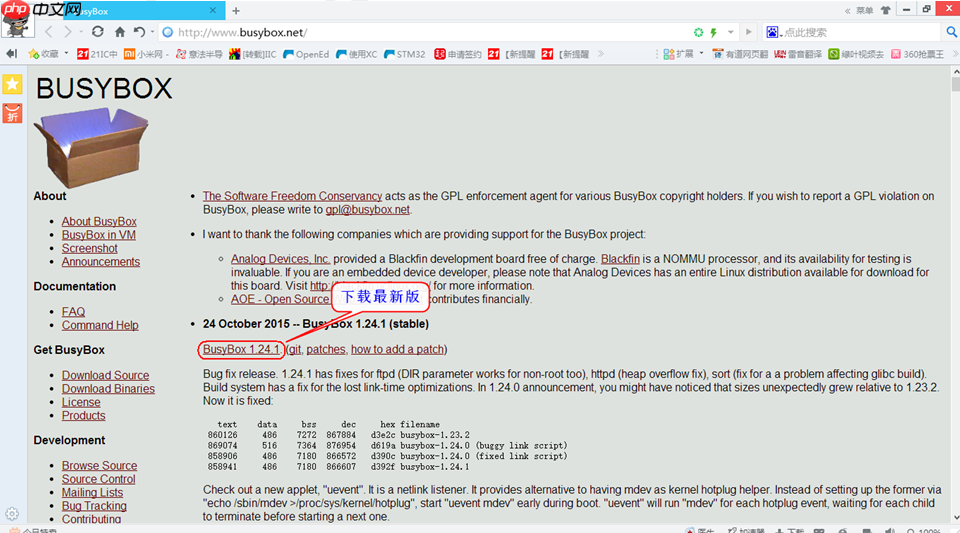This screenshot has width=960, height=533.
Task: Expand the 扩展 dropdown arrow
Action: pyautogui.click(x=701, y=54)
